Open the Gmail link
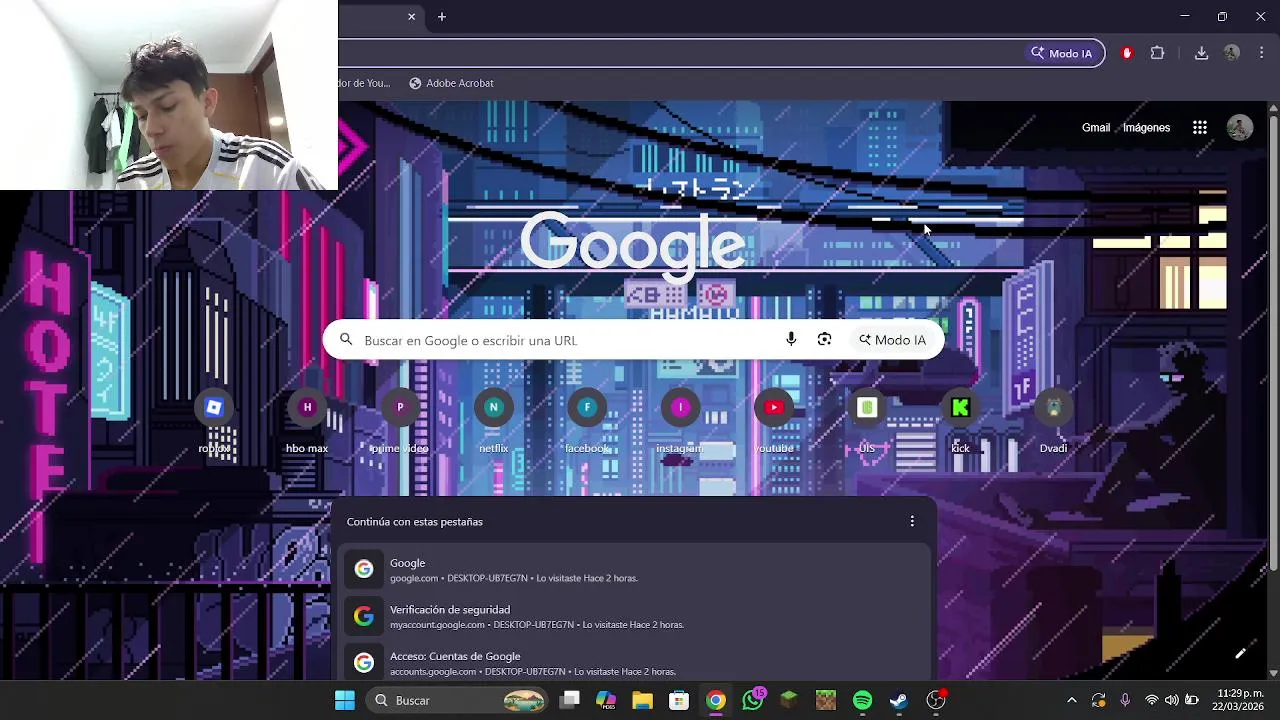The image size is (1280, 720). (1096, 128)
